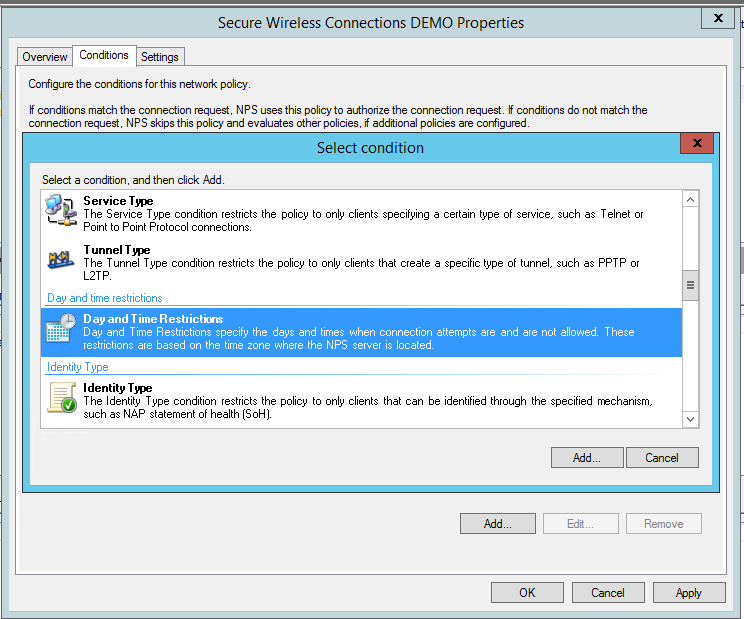Close the Select condition dialog with red X
This screenshot has height=619, width=744.
click(696, 144)
